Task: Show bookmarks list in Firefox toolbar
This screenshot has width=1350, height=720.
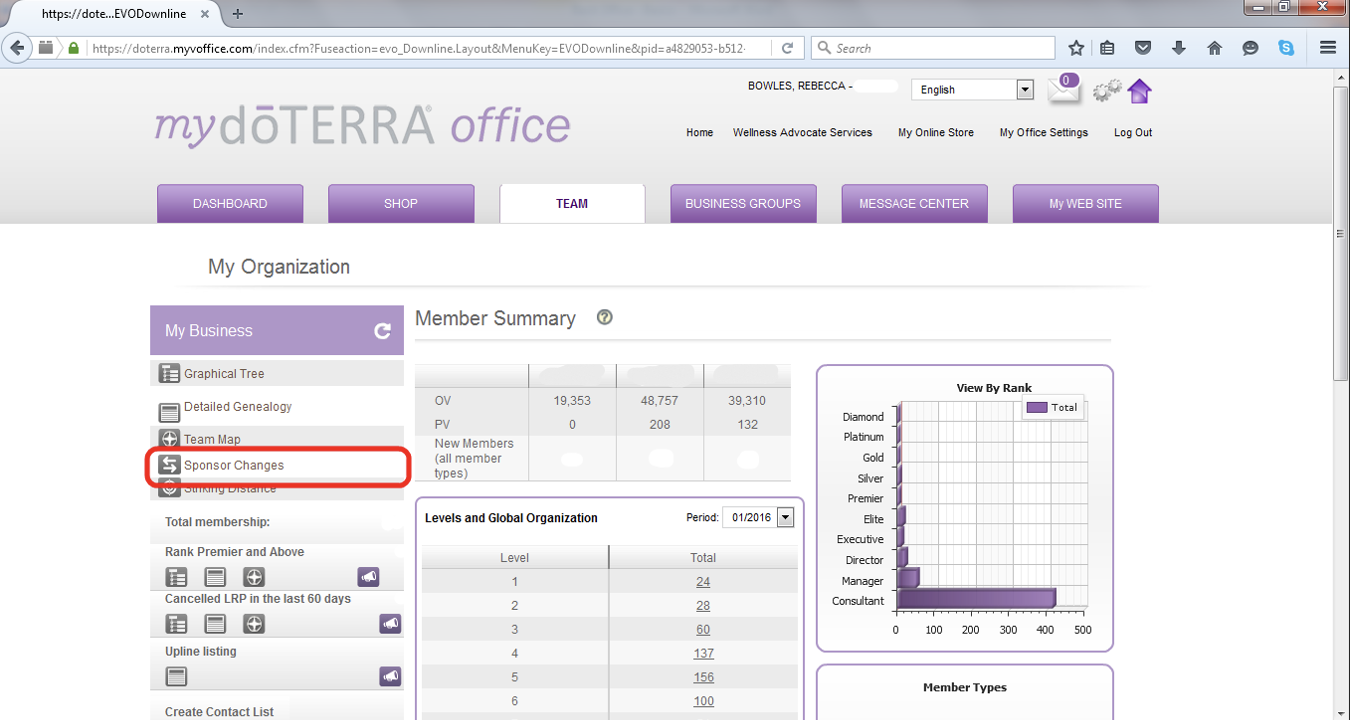Action: coord(1107,48)
